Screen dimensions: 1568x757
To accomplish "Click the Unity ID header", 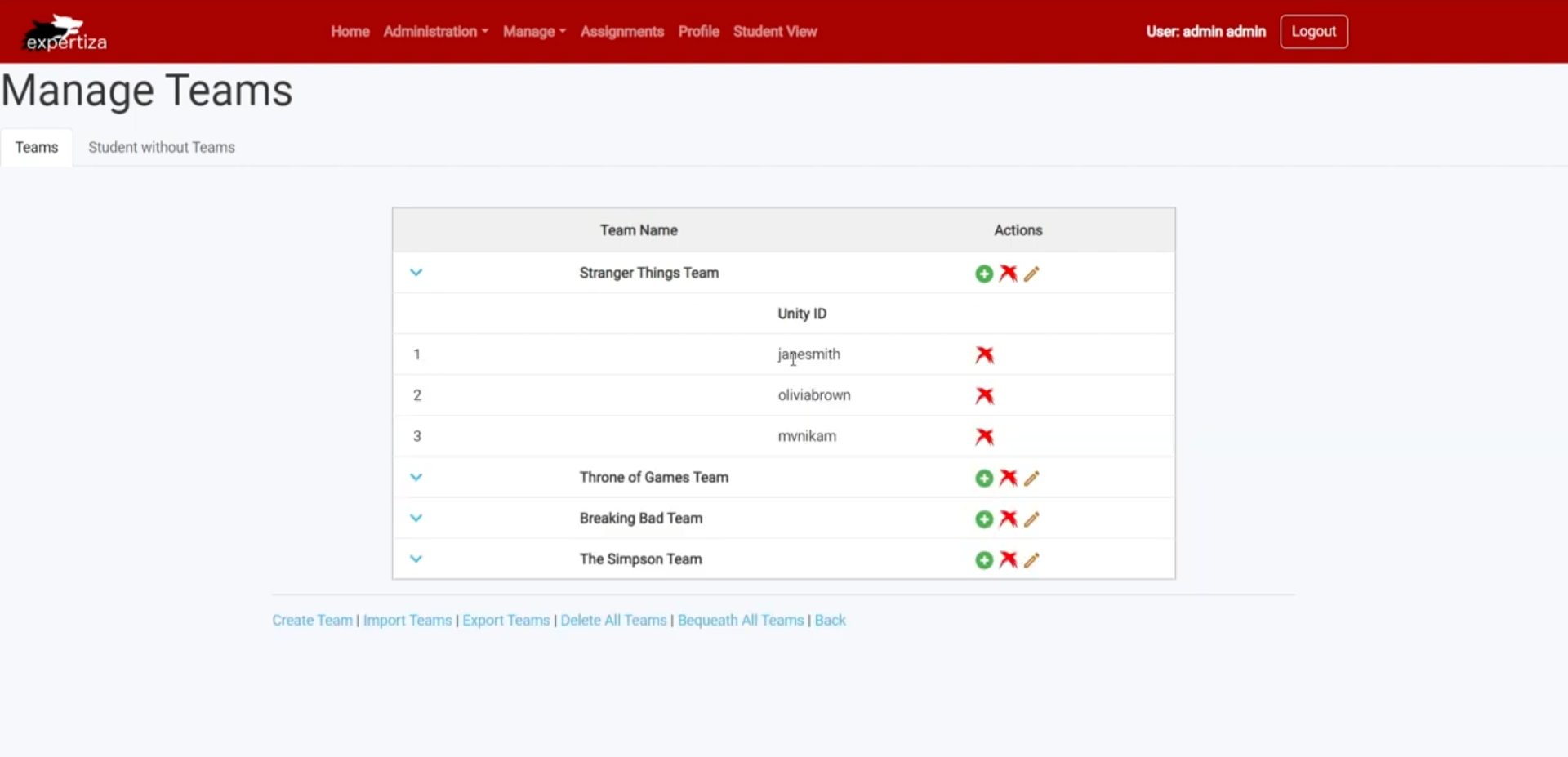I will [x=802, y=314].
